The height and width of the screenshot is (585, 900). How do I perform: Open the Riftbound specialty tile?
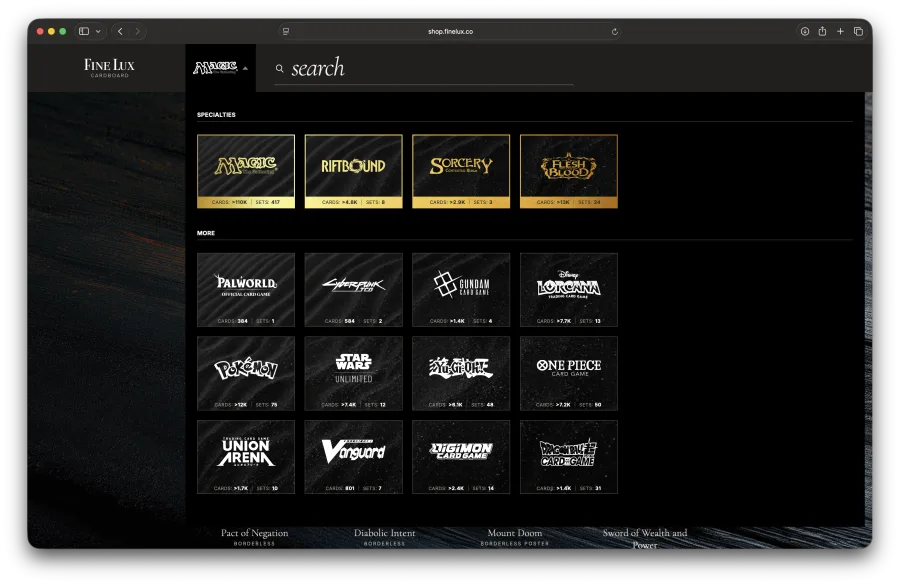(x=354, y=171)
